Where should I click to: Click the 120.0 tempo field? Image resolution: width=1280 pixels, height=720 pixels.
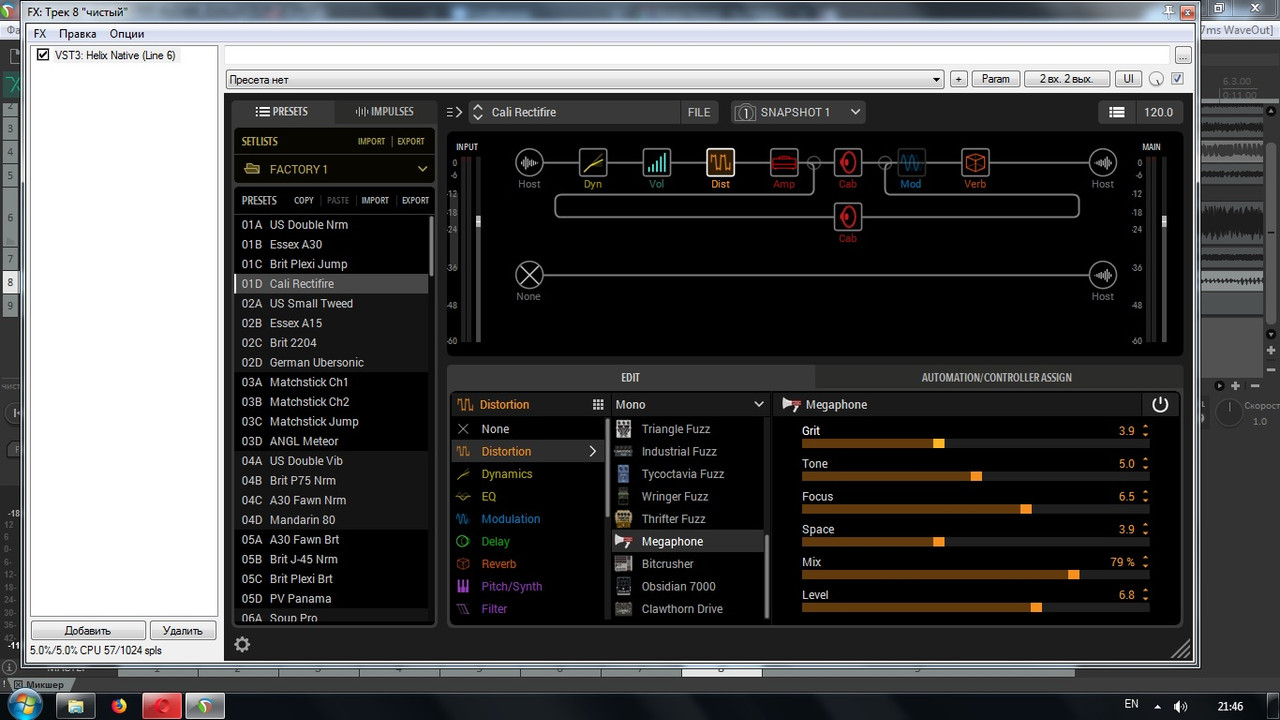1158,113
